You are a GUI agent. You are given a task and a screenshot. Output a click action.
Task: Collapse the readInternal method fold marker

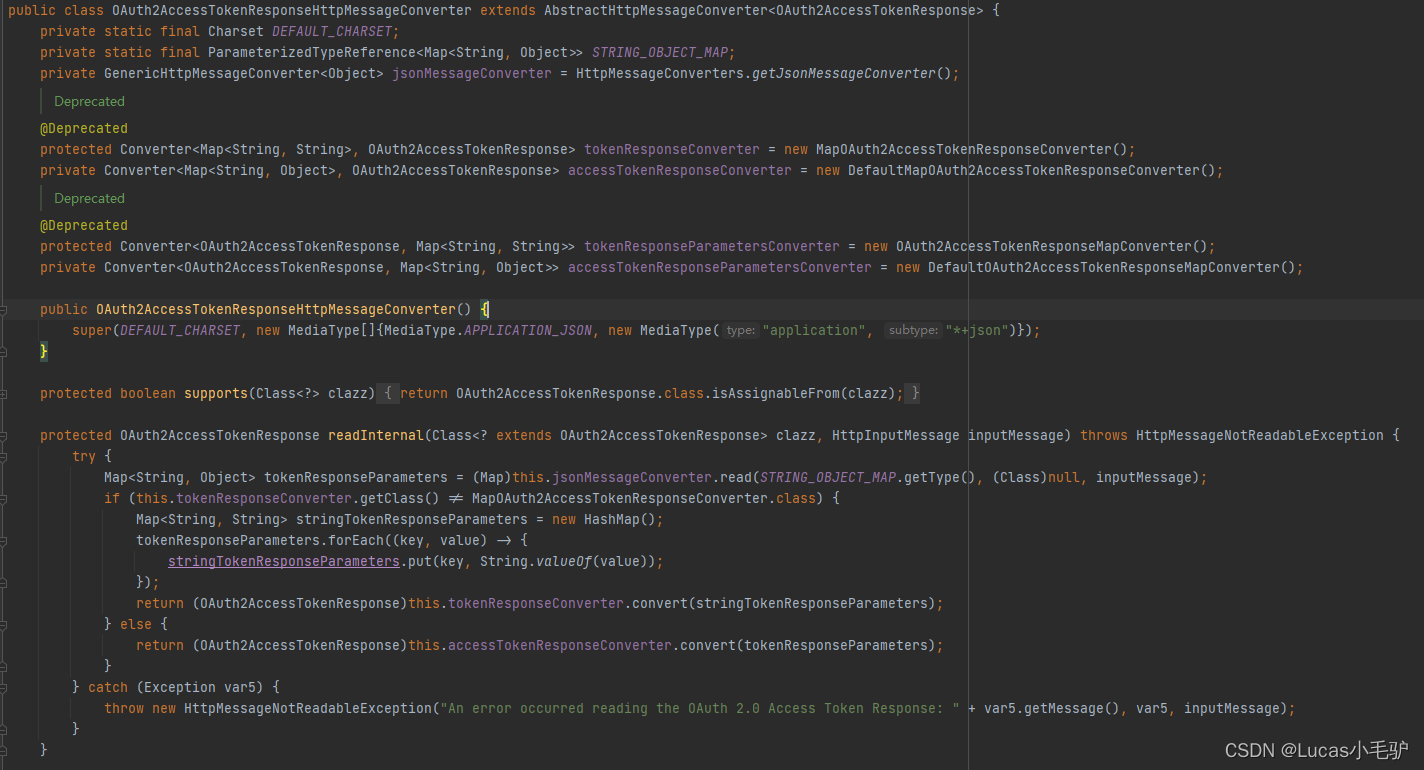coord(4,436)
